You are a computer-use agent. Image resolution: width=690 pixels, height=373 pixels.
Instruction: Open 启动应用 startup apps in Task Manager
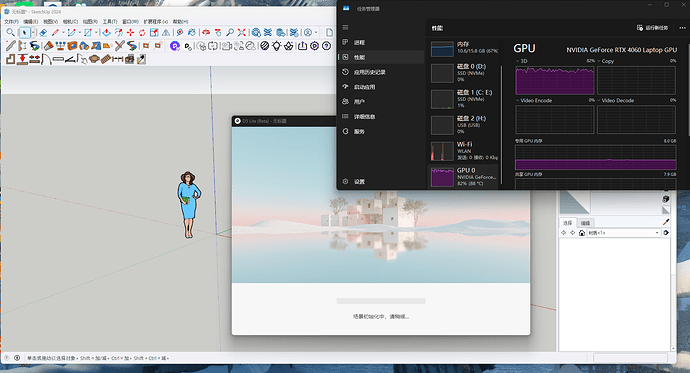click(381, 87)
